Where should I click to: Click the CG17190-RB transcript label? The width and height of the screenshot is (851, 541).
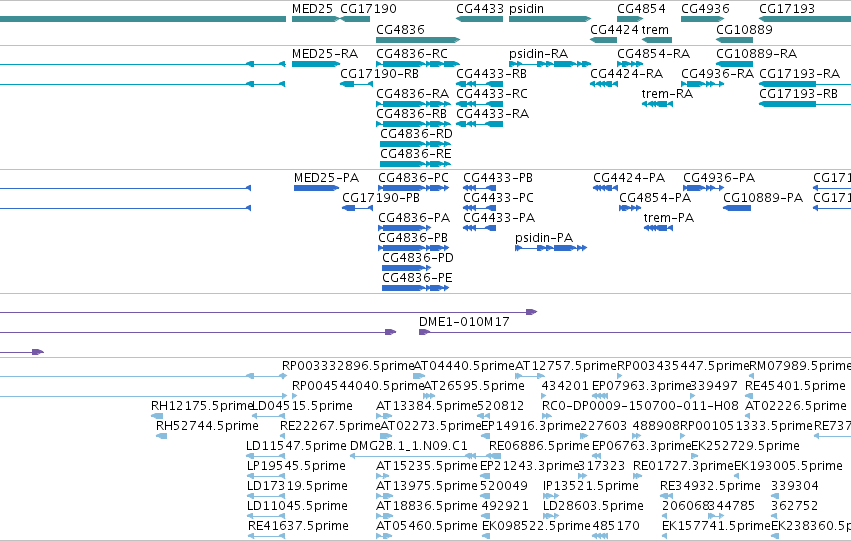point(379,74)
